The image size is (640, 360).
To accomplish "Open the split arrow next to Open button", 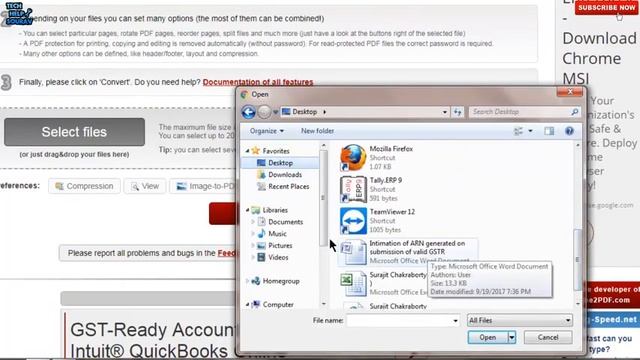I will click(511, 338).
